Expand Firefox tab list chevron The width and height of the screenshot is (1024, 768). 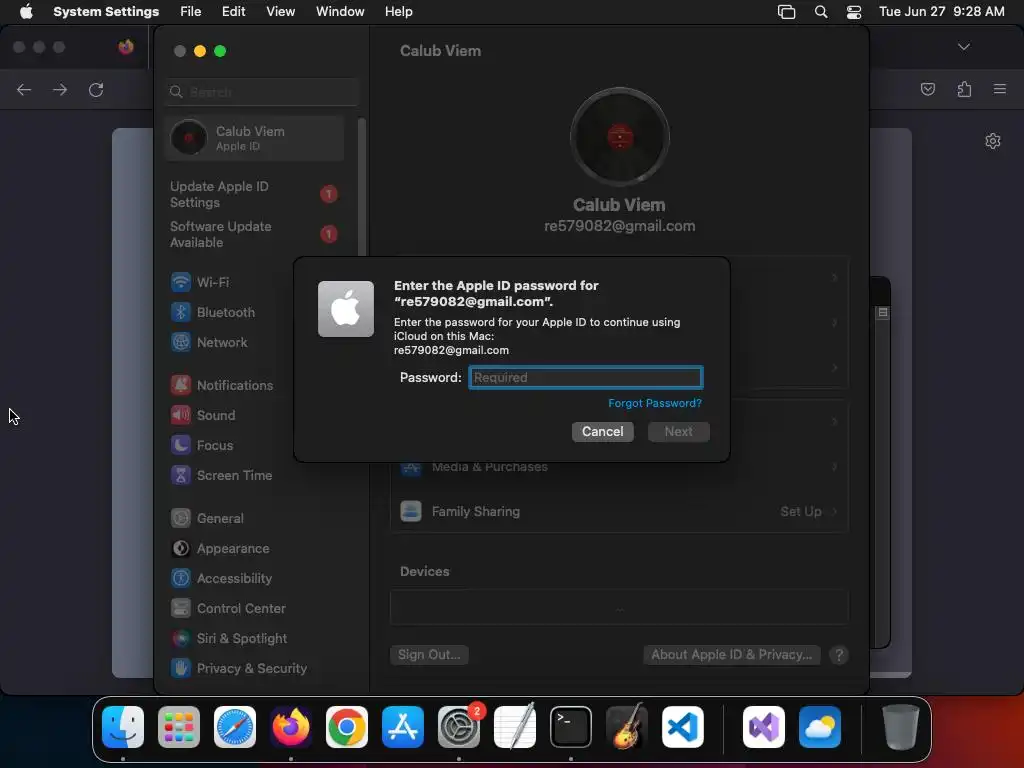(x=963, y=47)
